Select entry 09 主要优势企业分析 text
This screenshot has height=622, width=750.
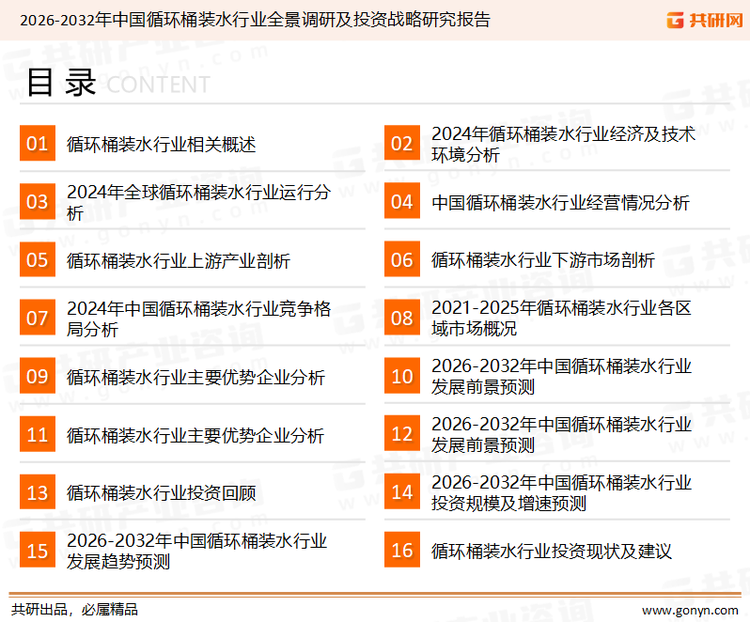point(196,378)
